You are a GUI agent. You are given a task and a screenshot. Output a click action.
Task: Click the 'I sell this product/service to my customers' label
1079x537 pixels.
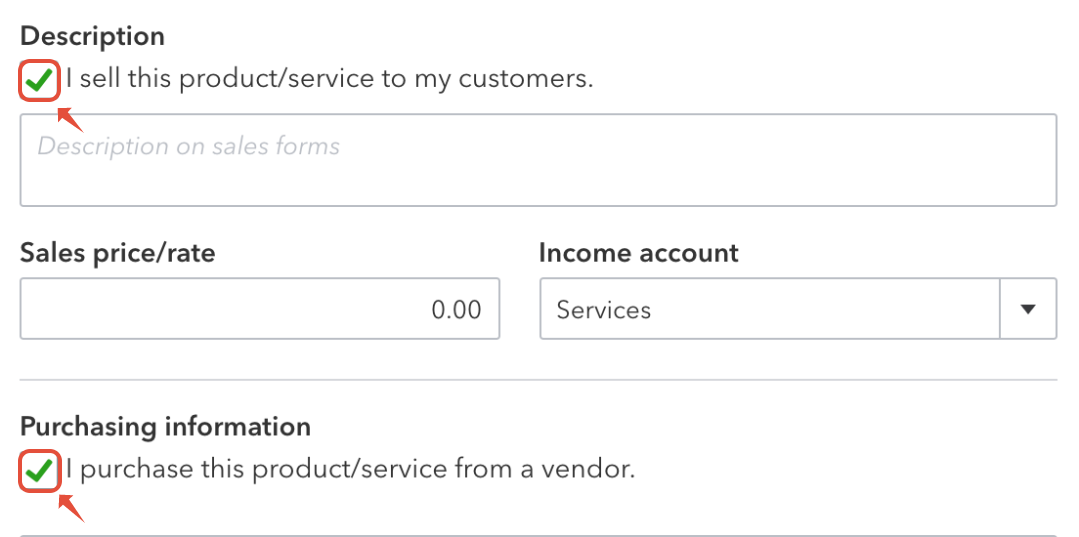(x=330, y=79)
